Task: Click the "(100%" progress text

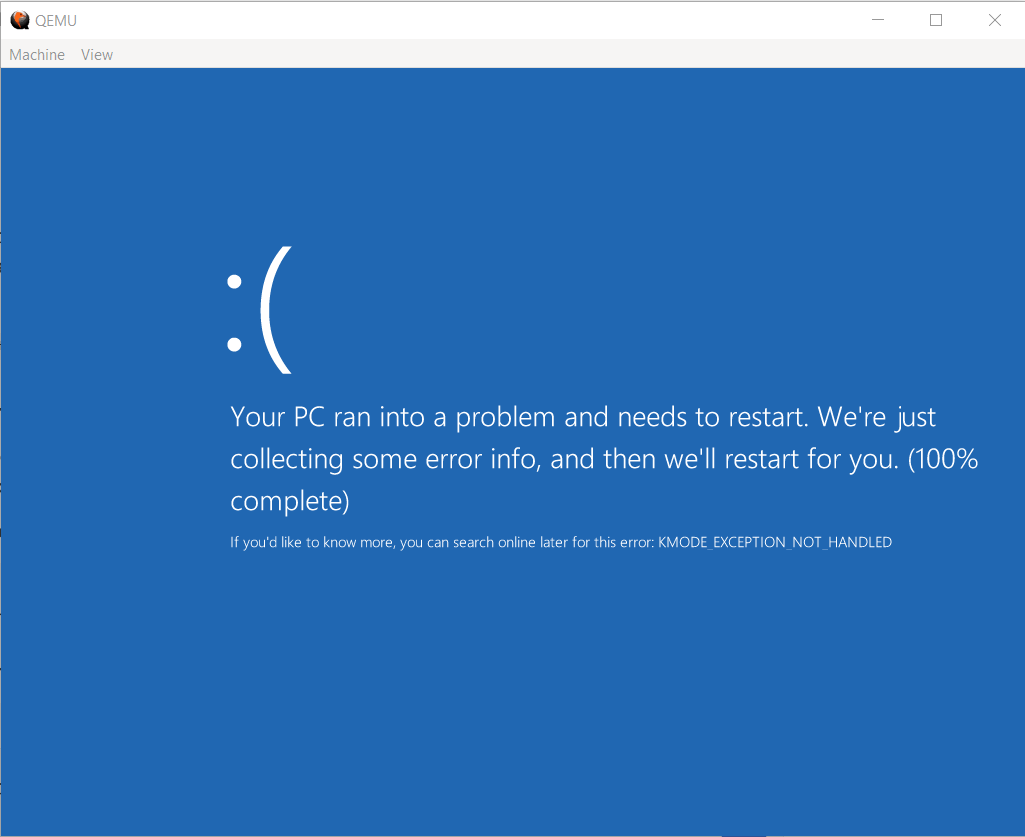Action: pyautogui.click(x=943, y=459)
